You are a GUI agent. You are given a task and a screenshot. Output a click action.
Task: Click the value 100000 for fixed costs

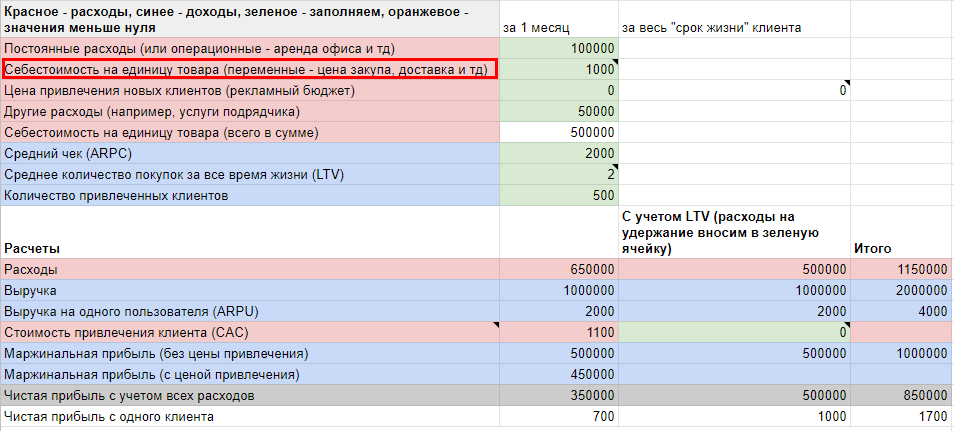(x=559, y=48)
